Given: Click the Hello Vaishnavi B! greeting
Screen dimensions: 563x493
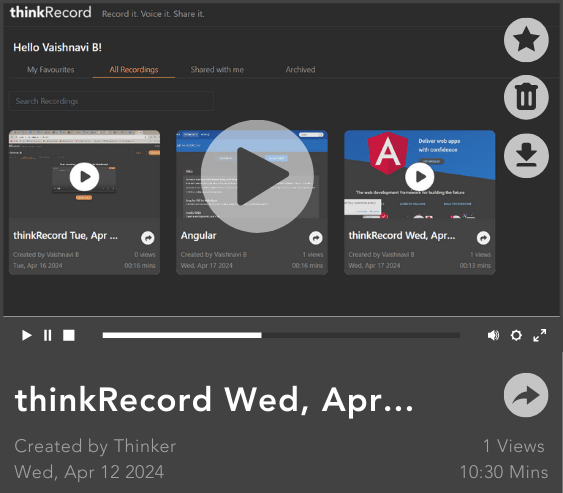Looking at the screenshot, I should [x=57, y=47].
